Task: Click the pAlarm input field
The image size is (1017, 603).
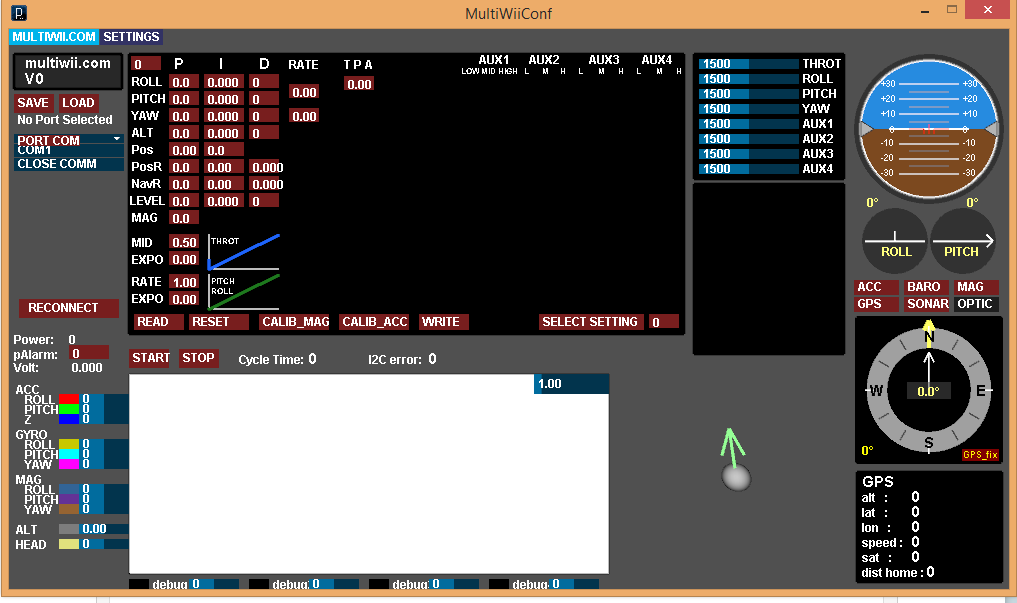Action: click(x=90, y=352)
